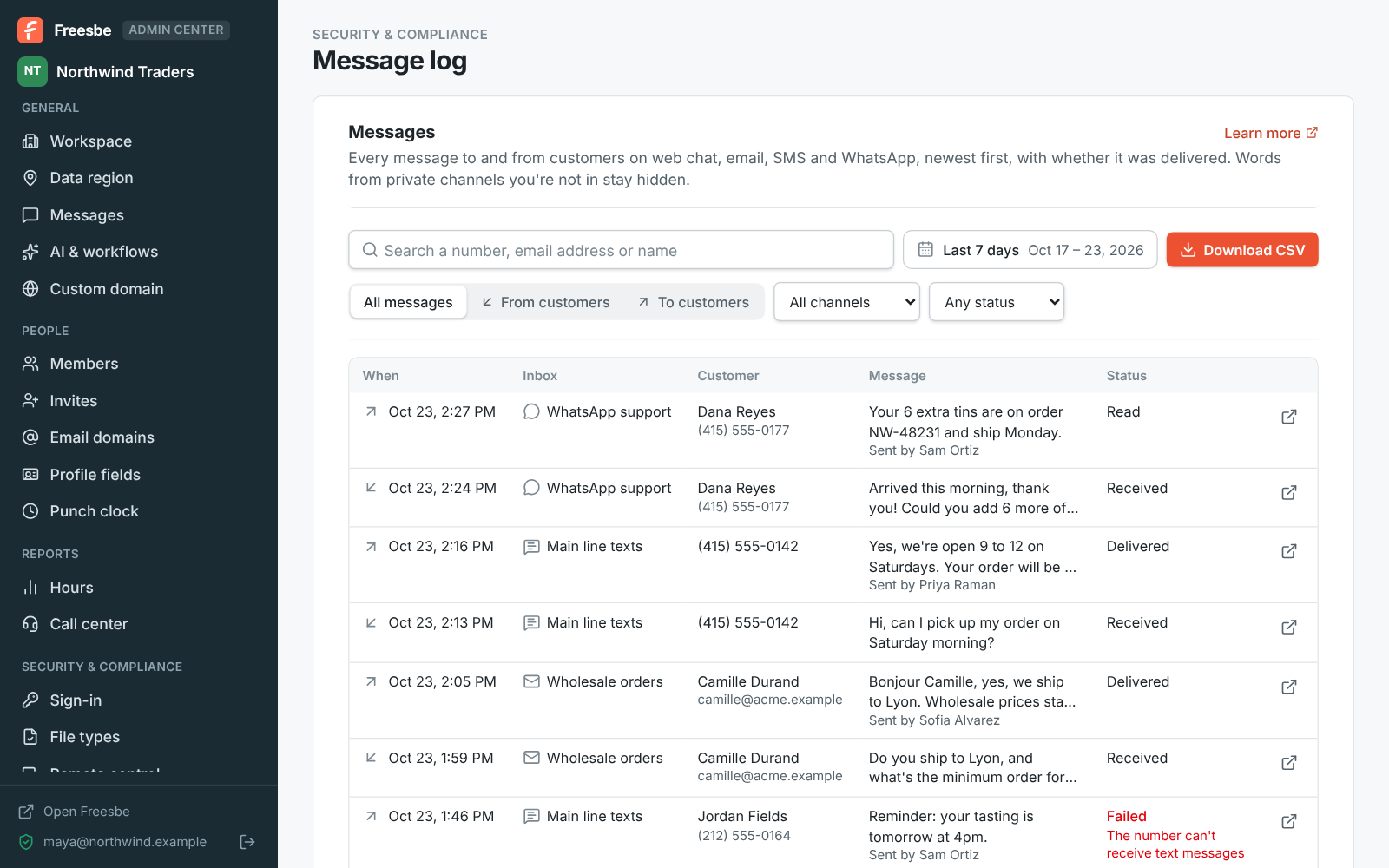Click the Hours bar chart icon
Viewport: 1389px width, 868px height.
click(x=30, y=588)
